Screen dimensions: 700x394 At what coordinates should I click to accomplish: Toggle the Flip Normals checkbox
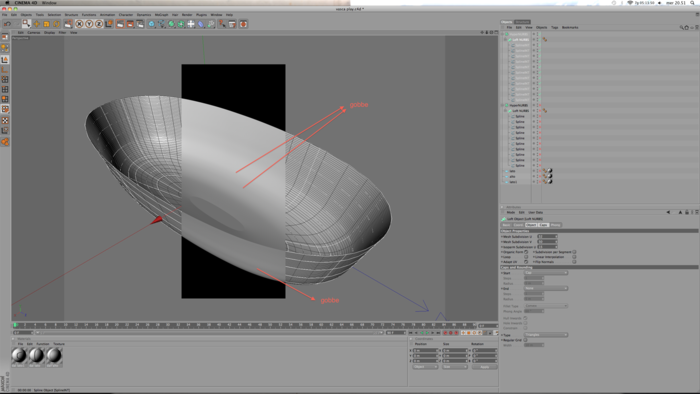574,262
